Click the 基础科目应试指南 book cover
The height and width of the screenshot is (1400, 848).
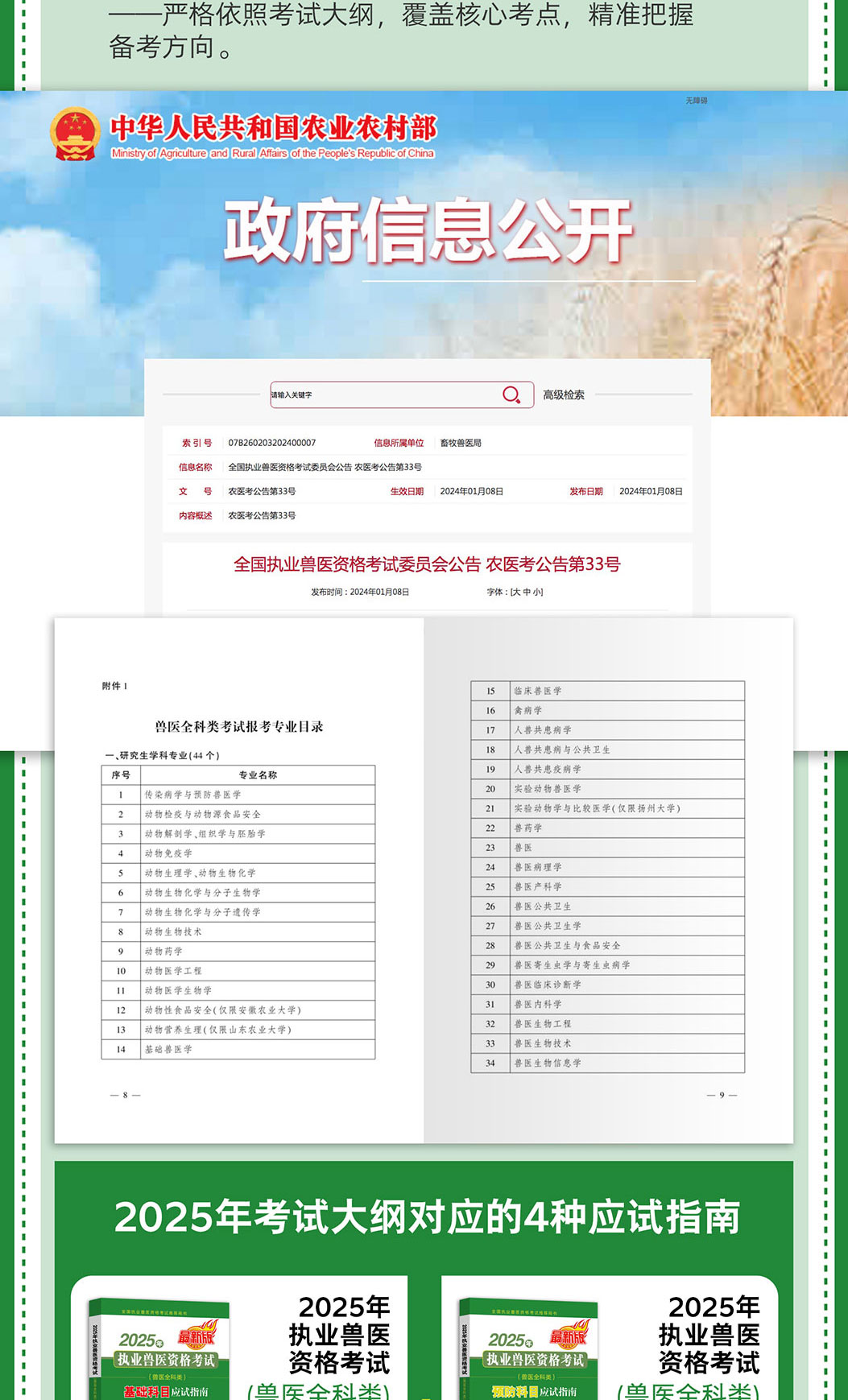click(x=159, y=1348)
